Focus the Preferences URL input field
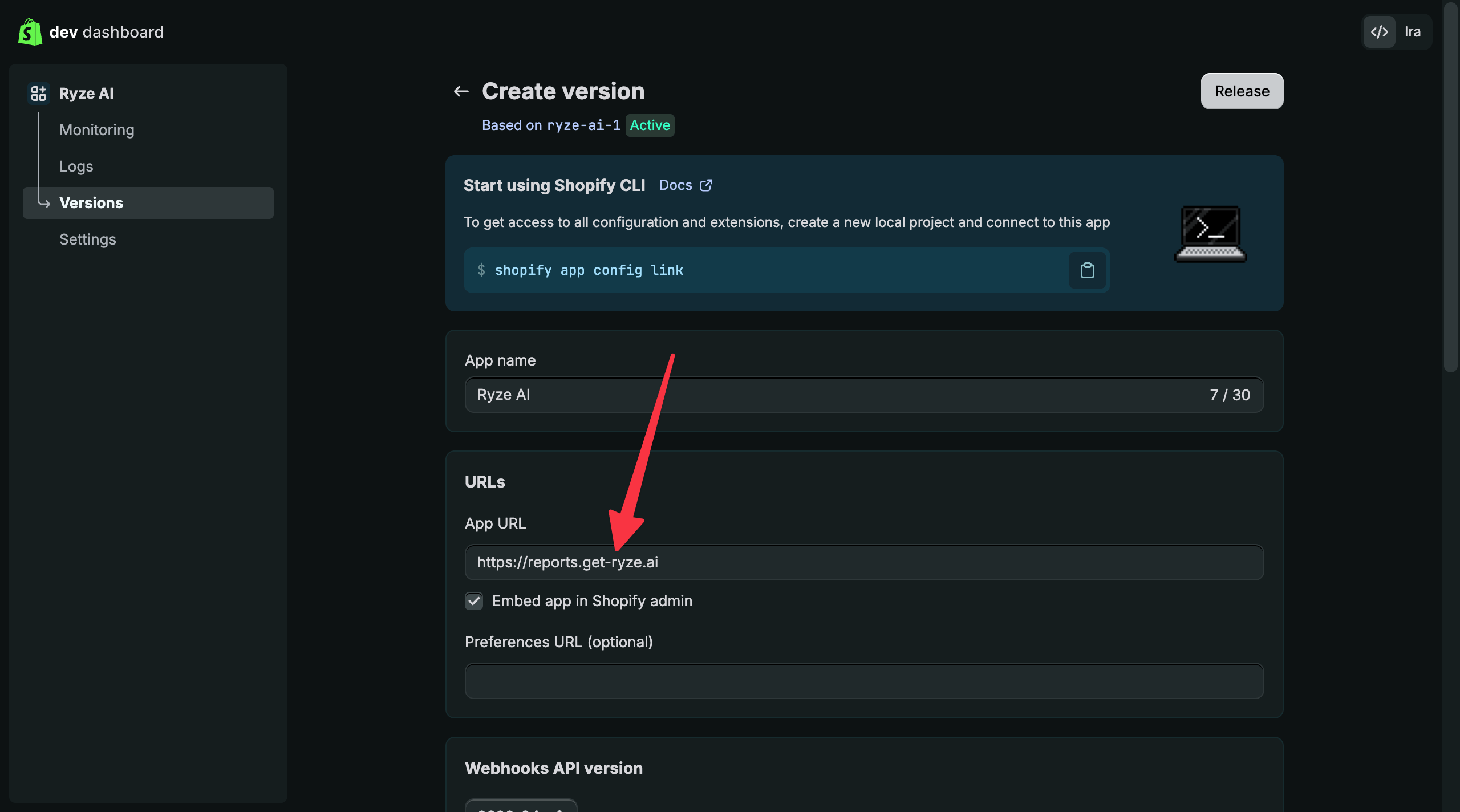Image resolution: width=1460 pixels, height=812 pixels. point(864,681)
